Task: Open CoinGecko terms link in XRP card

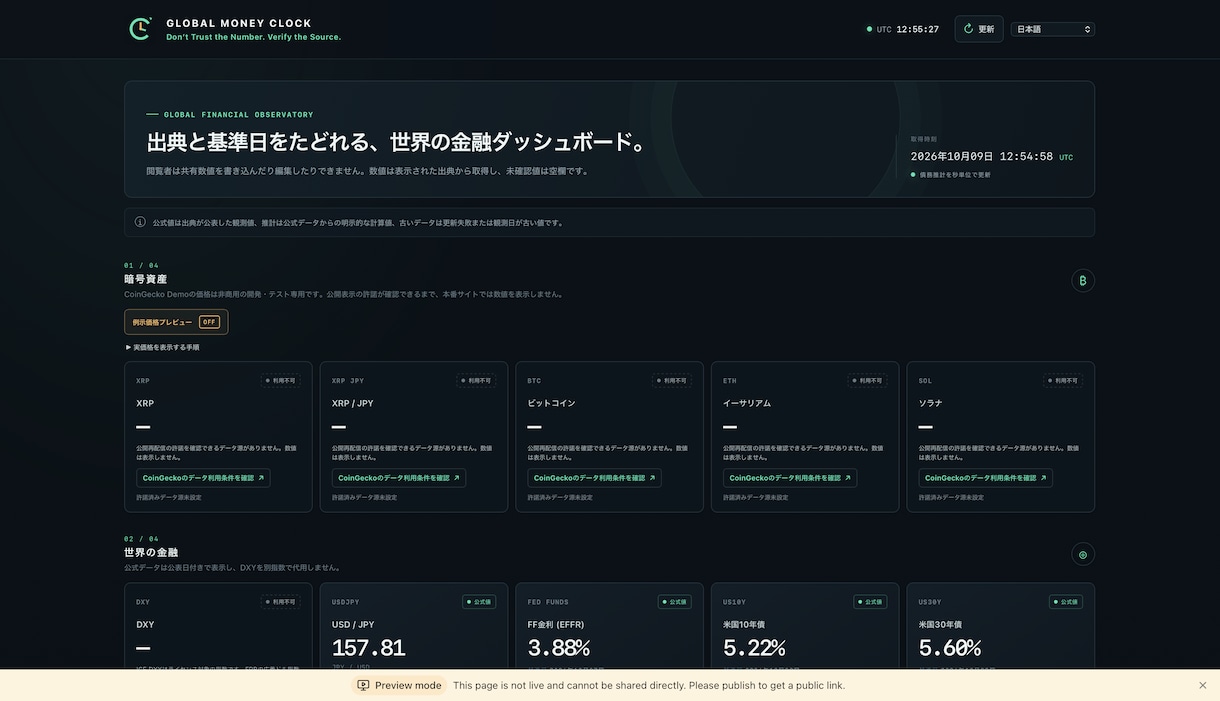Action: point(203,478)
